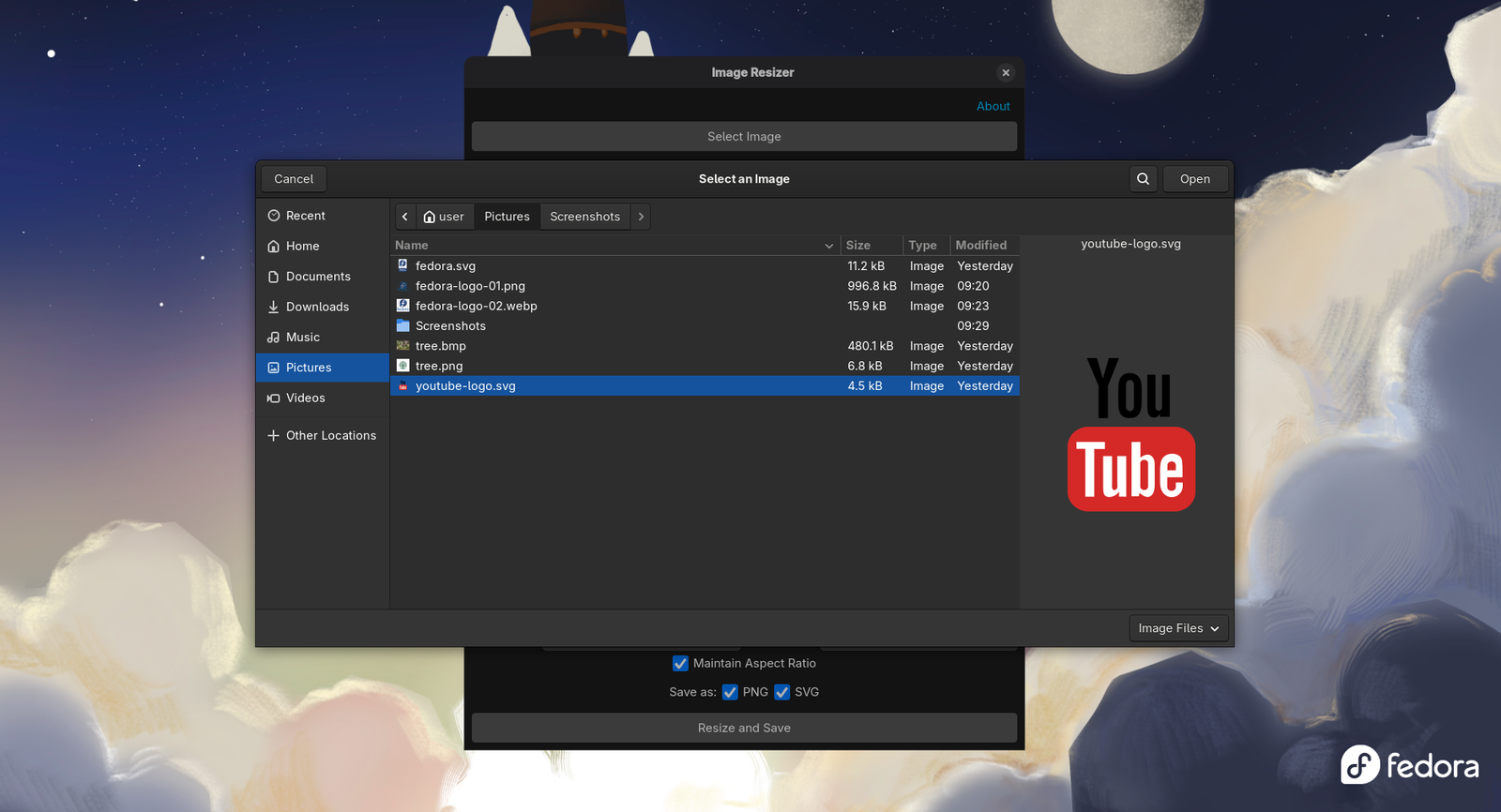Toggle Maintain Aspect Ratio checkbox
The width and height of the screenshot is (1501, 812).
[680, 663]
